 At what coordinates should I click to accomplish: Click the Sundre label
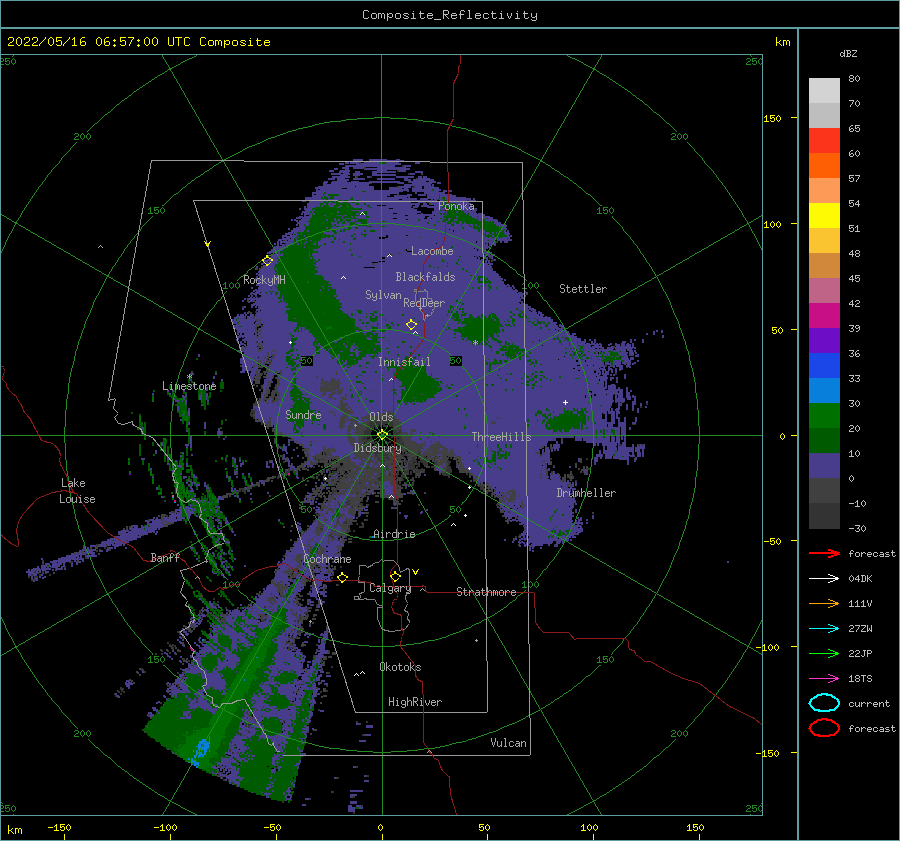pos(303,414)
